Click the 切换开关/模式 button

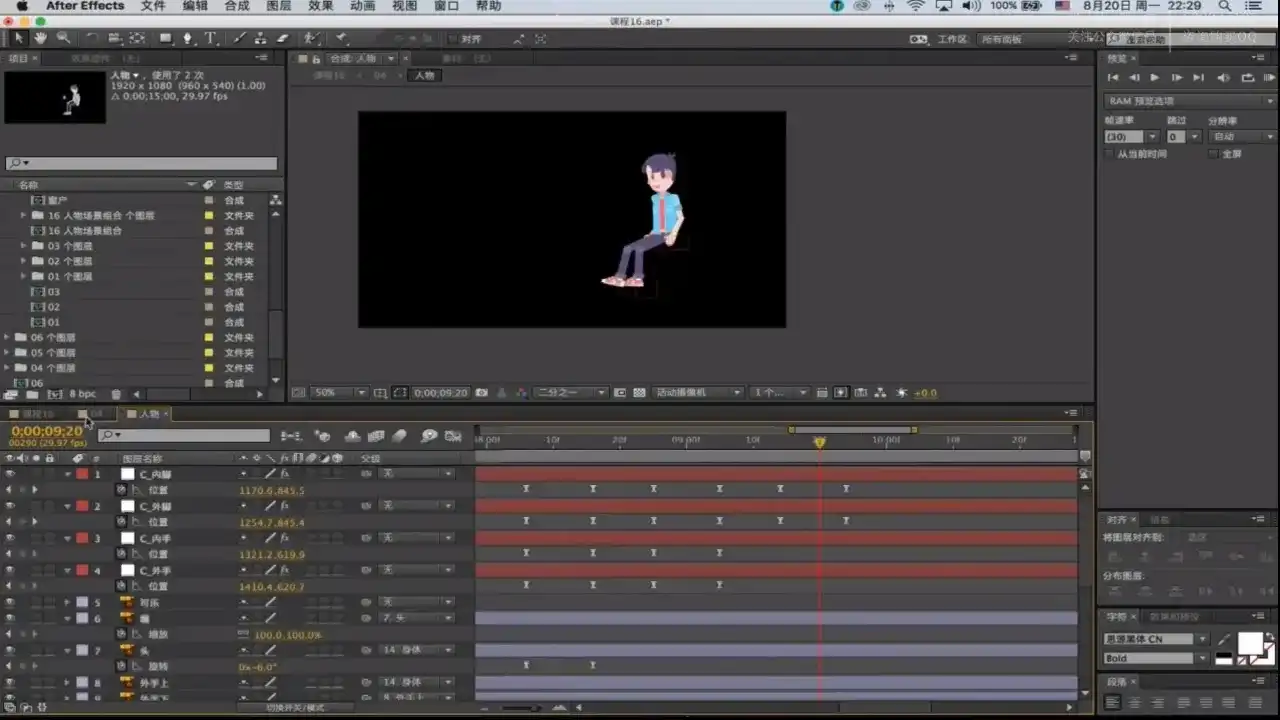point(295,708)
